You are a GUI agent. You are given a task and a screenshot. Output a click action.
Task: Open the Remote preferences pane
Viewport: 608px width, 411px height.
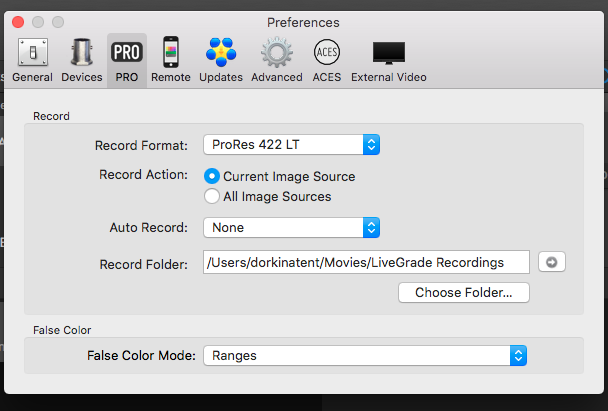[x=170, y=59]
